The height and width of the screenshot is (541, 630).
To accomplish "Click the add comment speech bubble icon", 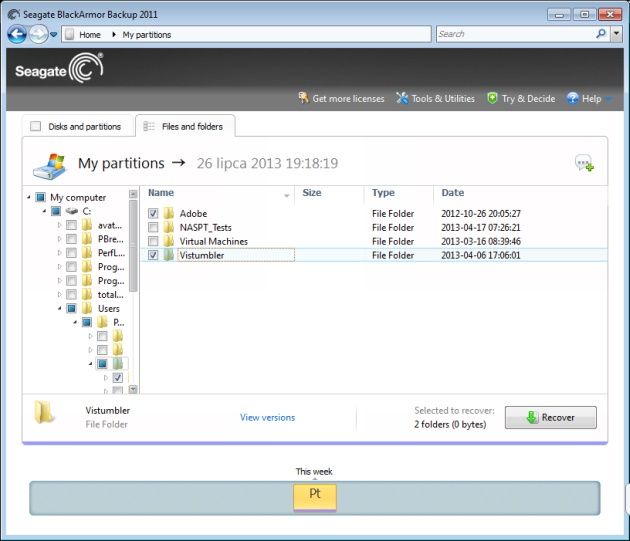I will [584, 163].
